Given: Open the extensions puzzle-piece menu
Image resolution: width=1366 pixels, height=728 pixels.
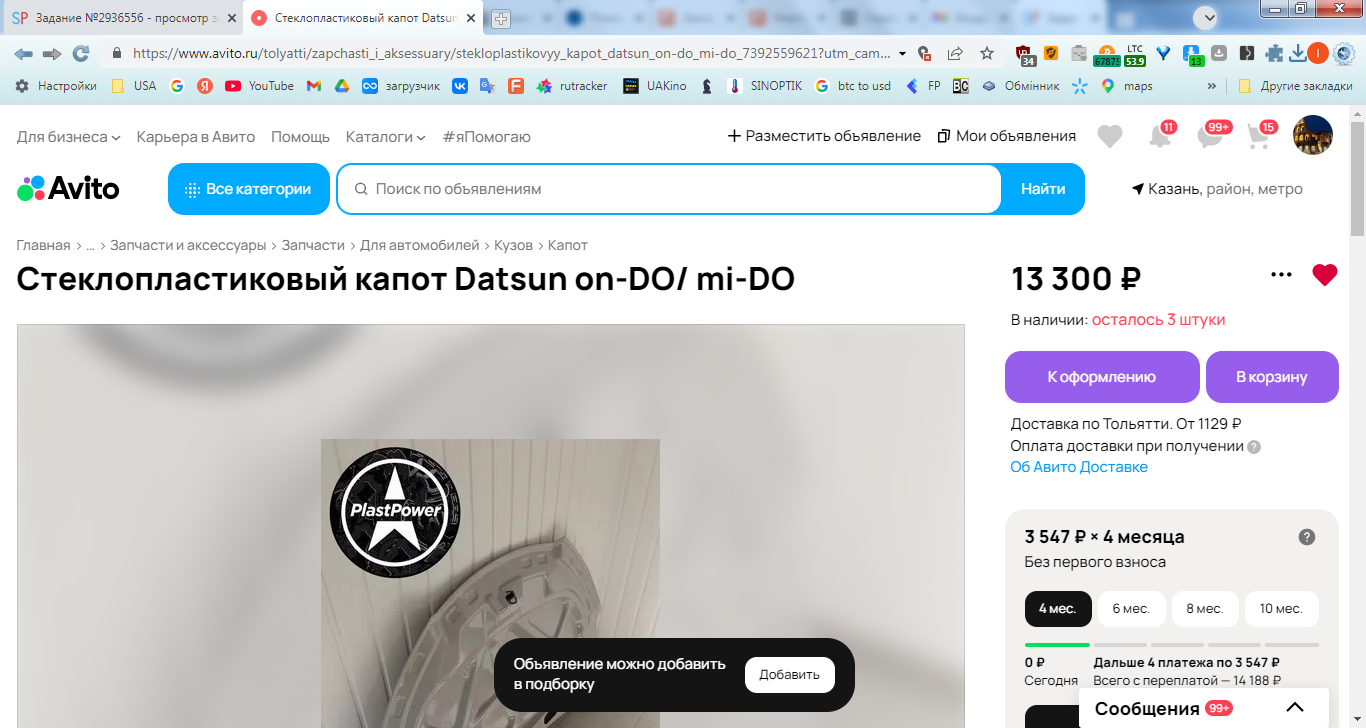Looking at the screenshot, I should [x=1274, y=53].
